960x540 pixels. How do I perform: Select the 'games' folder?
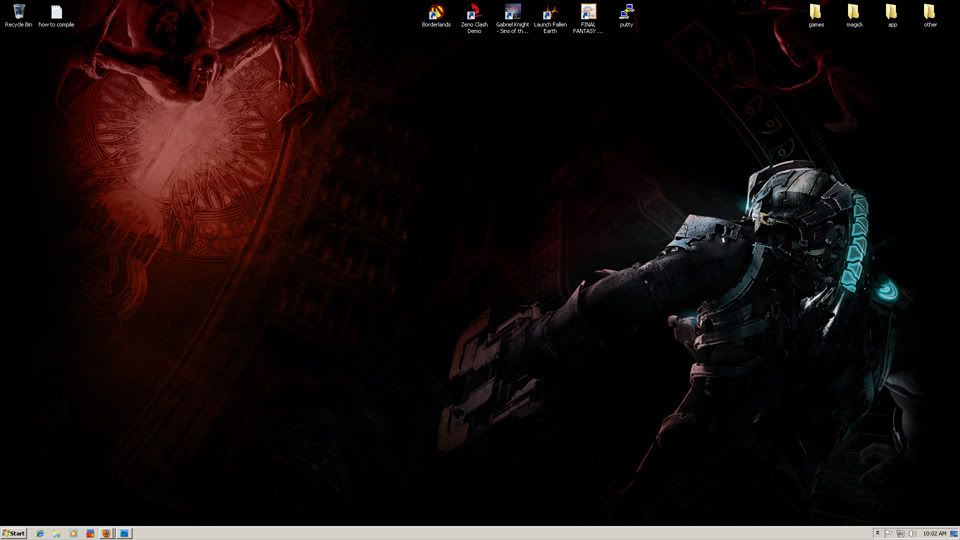coord(816,13)
